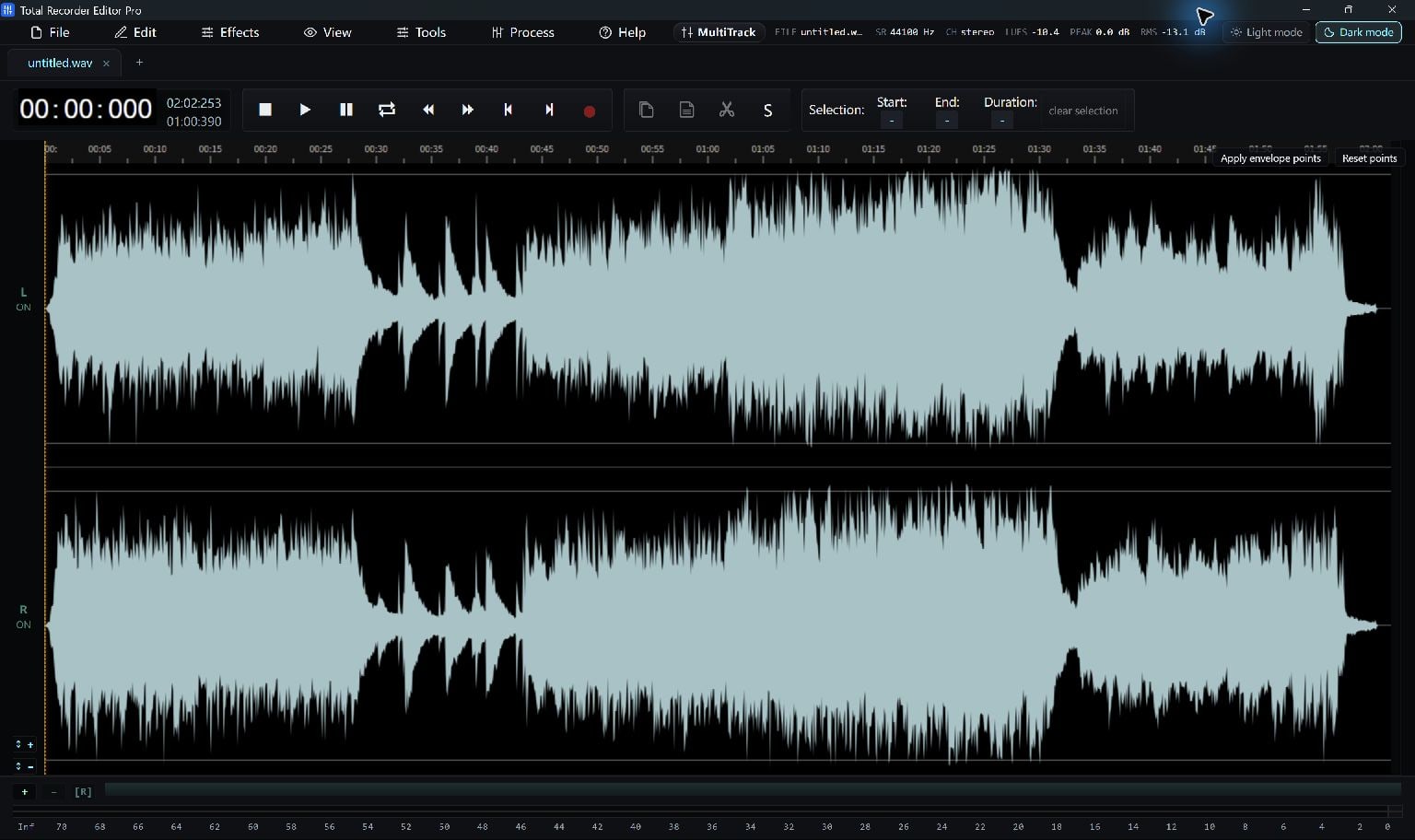The width and height of the screenshot is (1415, 840).
Task: Click the S icon in the edit toolbar
Action: coord(767,111)
